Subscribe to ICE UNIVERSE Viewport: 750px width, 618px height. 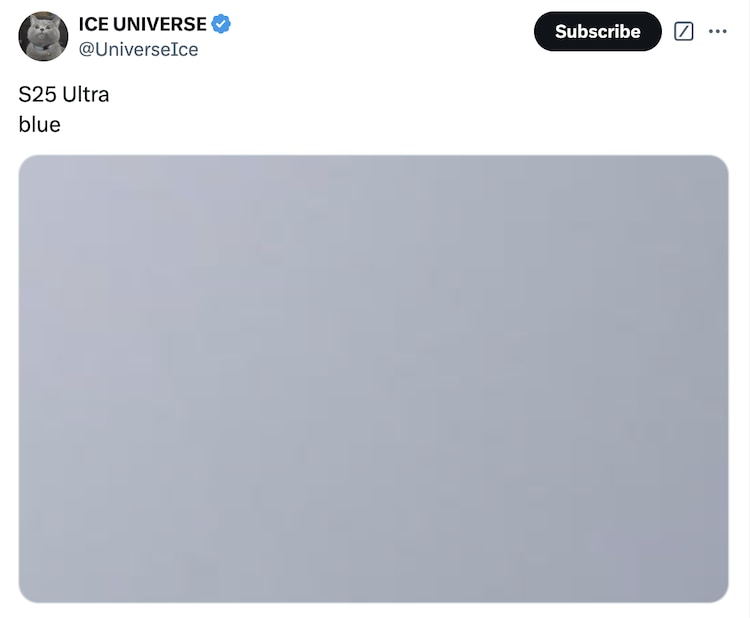pyautogui.click(x=597, y=32)
